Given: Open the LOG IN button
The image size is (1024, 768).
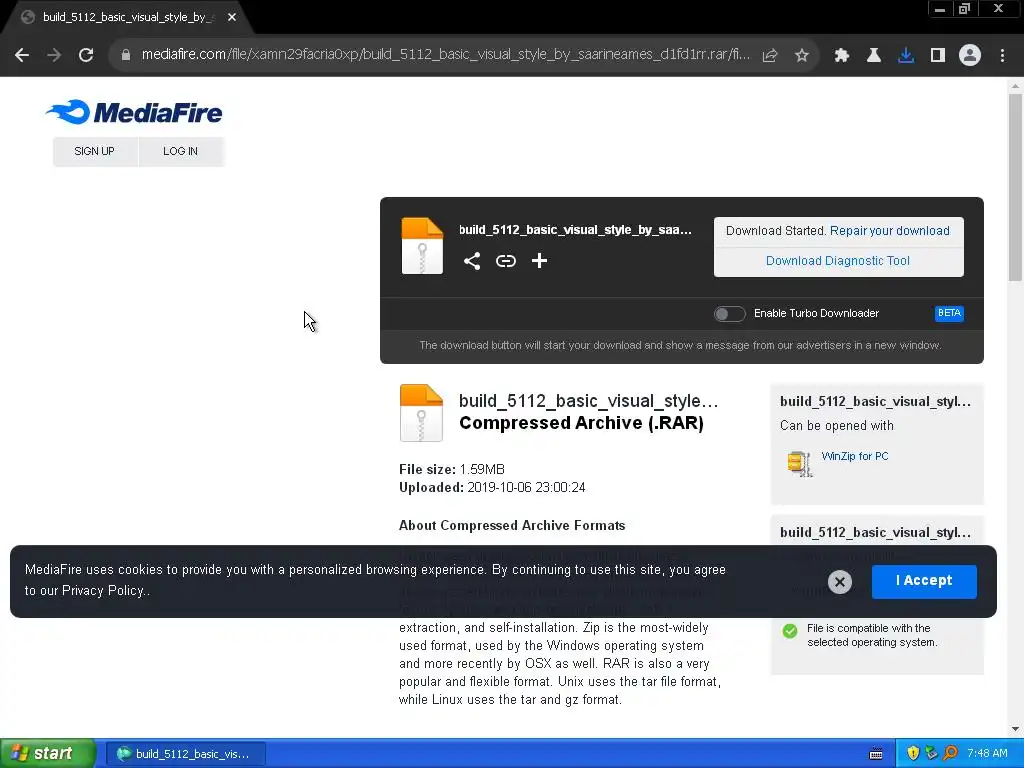Looking at the screenshot, I should click(x=180, y=151).
